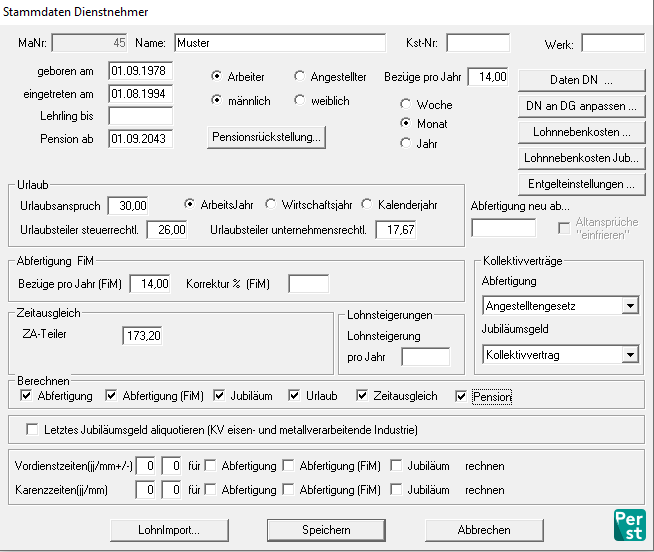The width and height of the screenshot is (654, 552).
Task: Cancel with the Abbrechen button
Action: pyautogui.click(x=484, y=530)
